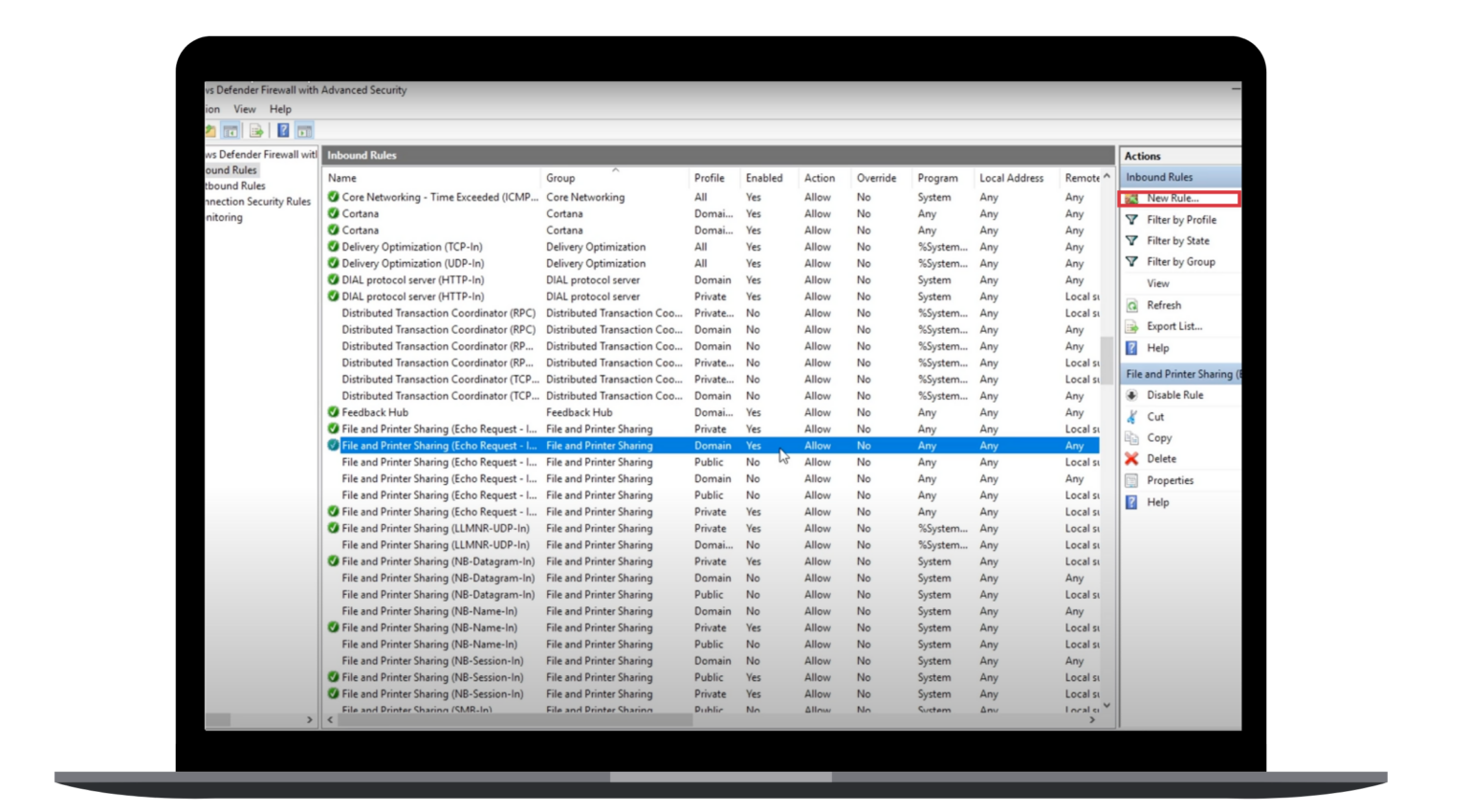Click the green enabled checkmark beside Feedback Hub

pos(333,412)
